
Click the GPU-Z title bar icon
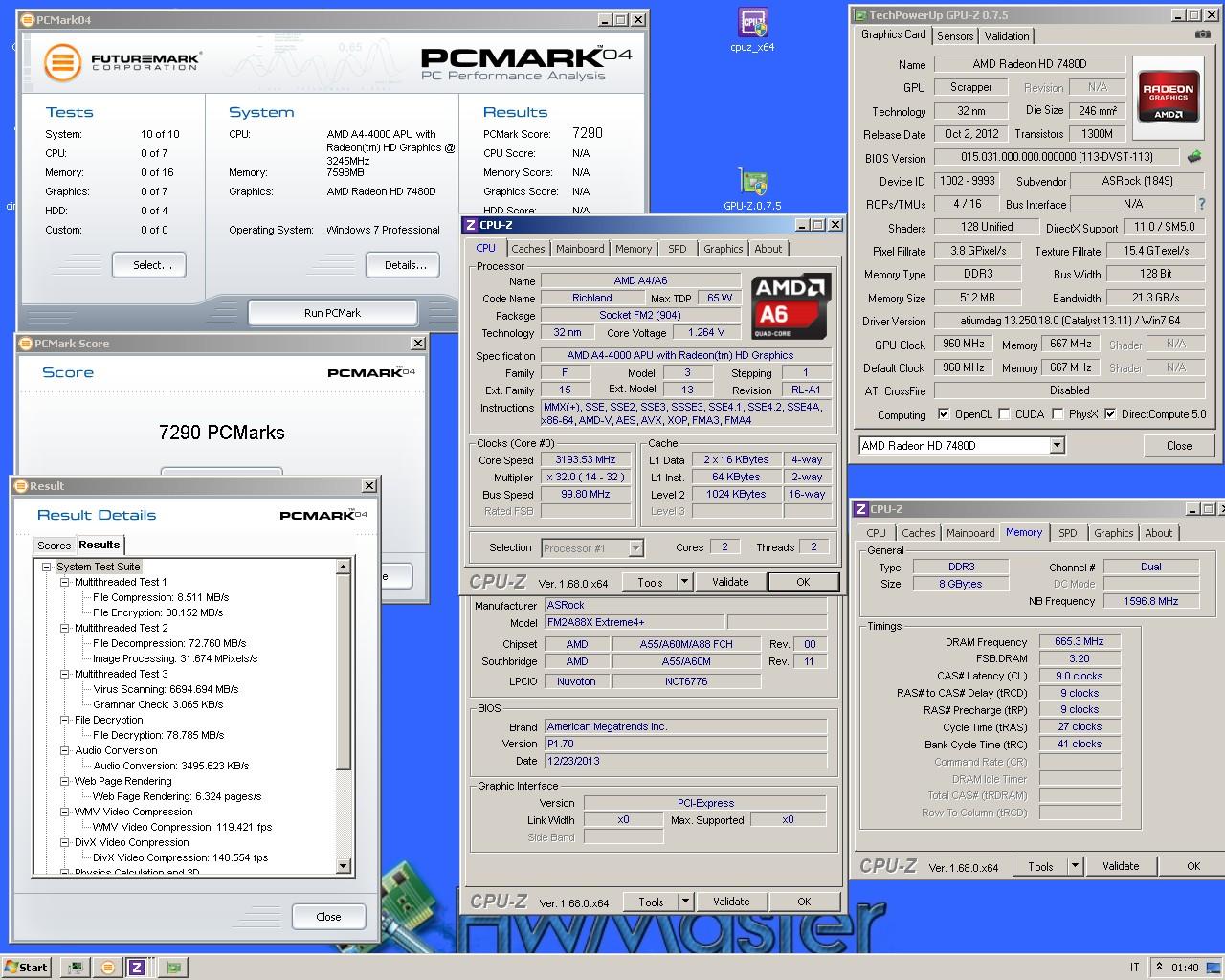(859, 15)
